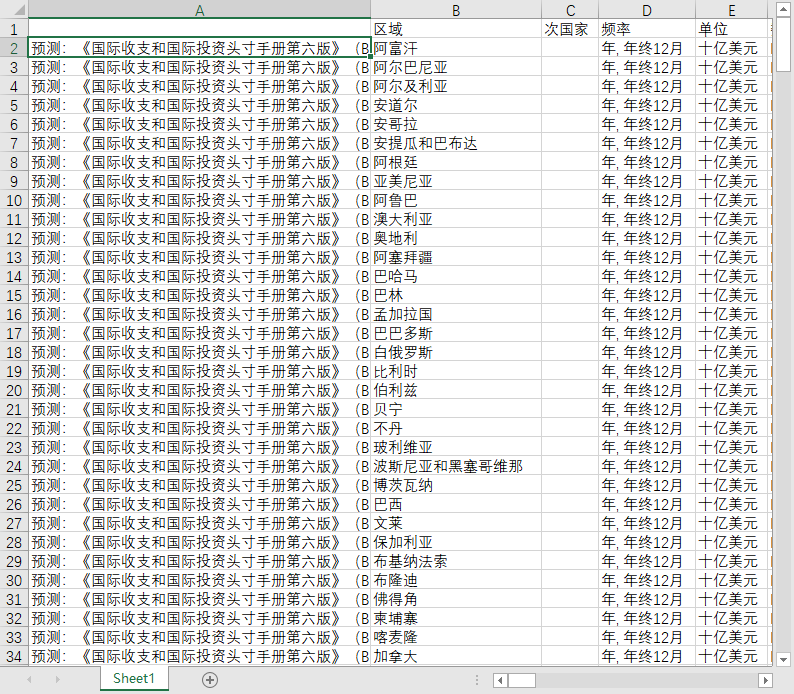Screen dimensions: 794x694
Task: Click the header cell 单位
Action: (x=732, y=29)
